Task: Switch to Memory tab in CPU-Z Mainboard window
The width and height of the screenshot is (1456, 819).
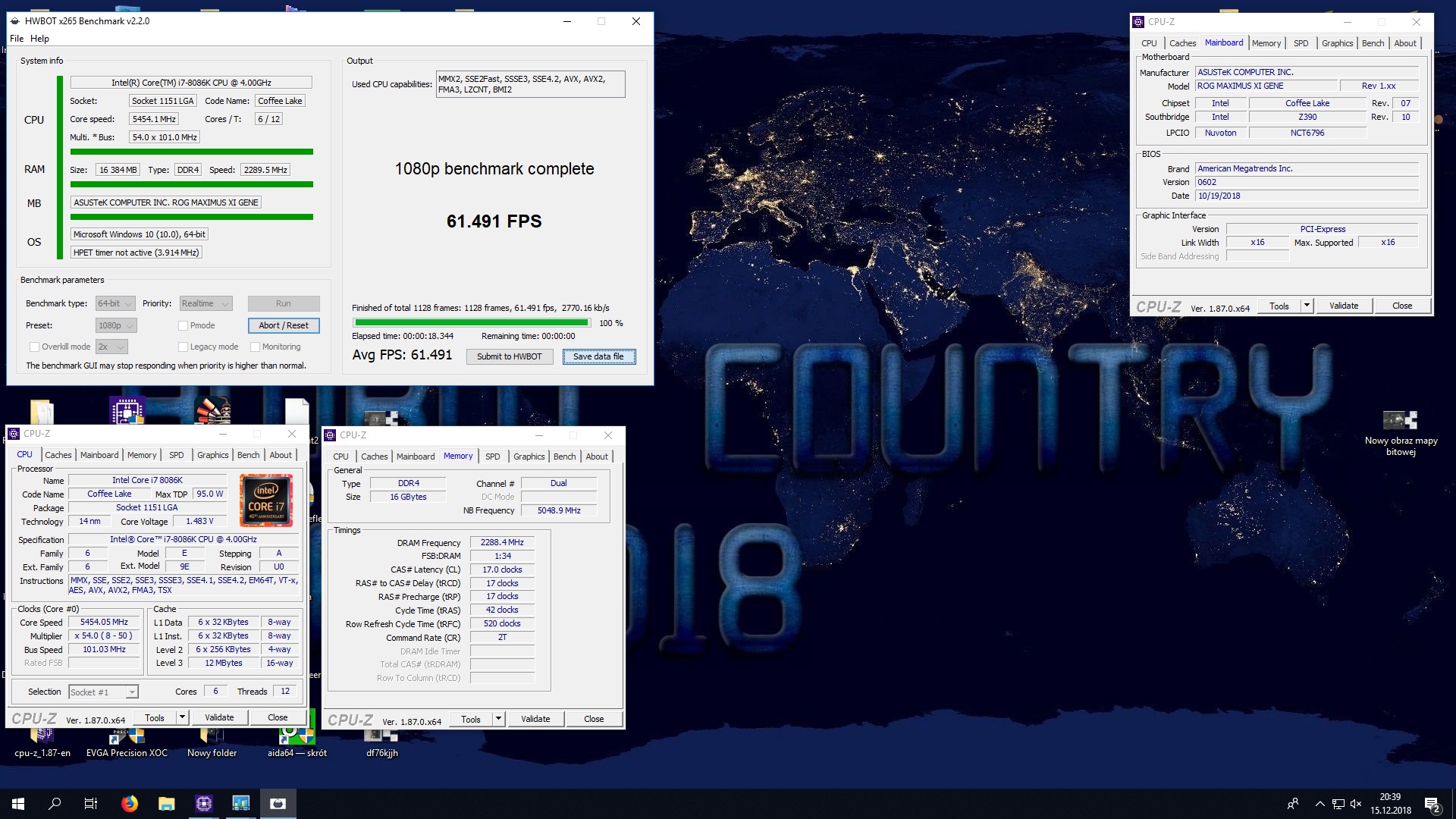Action: 1266,43
